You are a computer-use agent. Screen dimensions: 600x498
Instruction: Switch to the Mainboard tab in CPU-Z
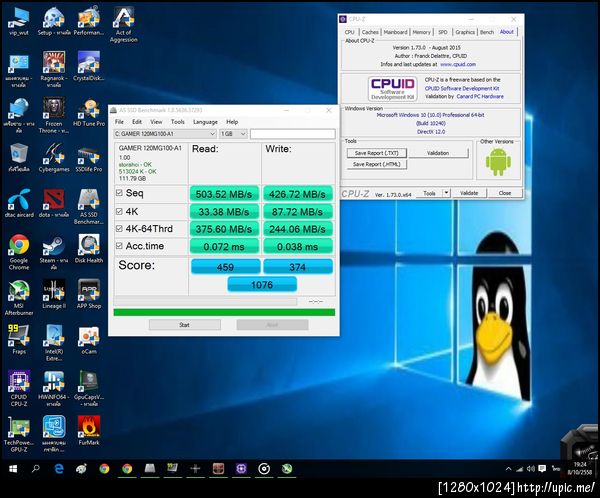395,32
